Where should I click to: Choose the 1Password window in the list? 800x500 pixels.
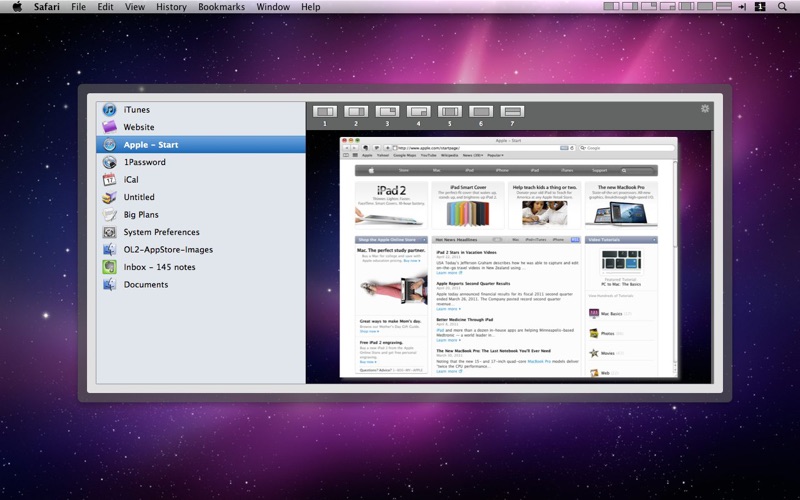[x=201, y=162]
